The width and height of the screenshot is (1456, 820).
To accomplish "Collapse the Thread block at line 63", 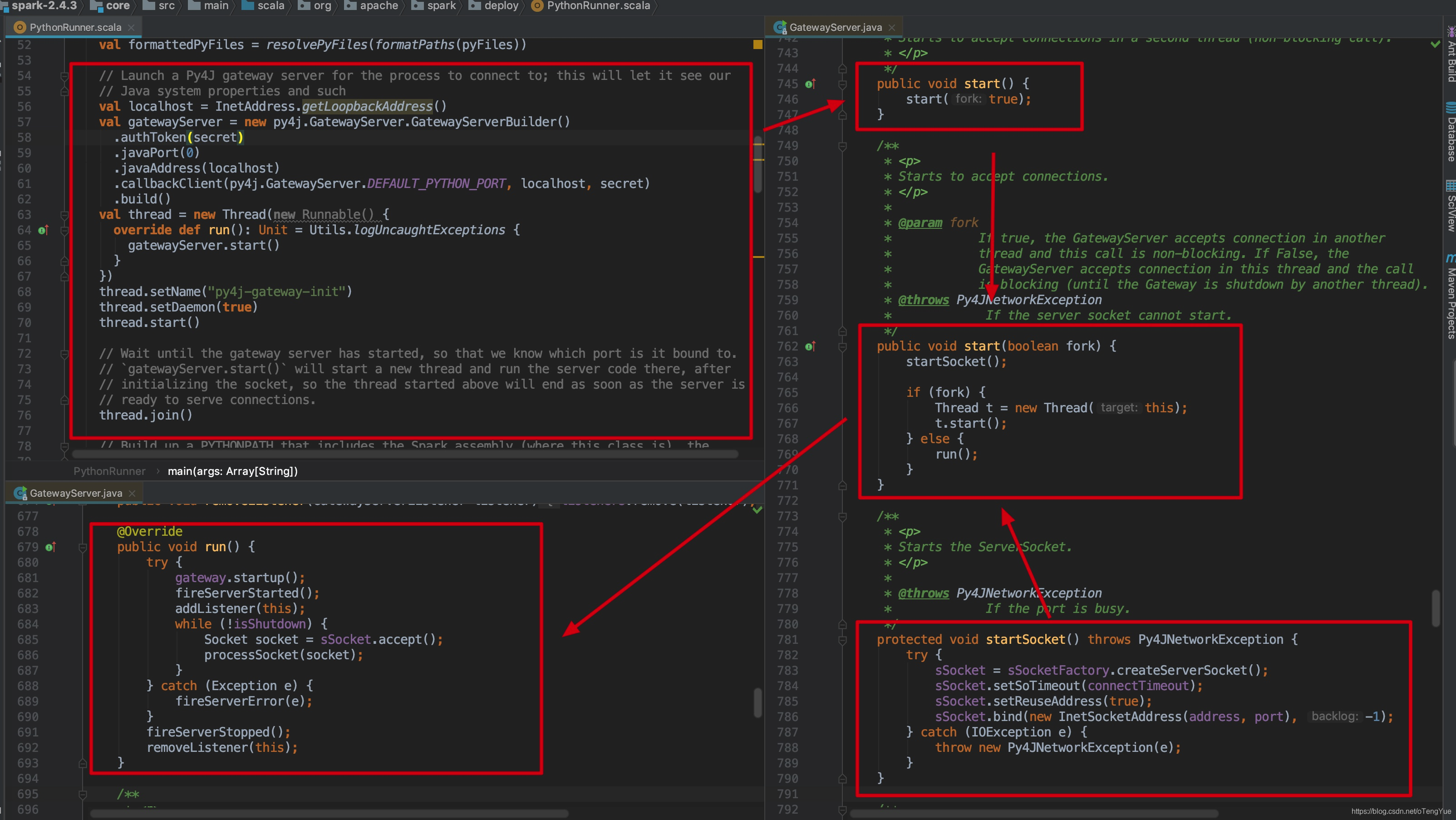I will click(64, 215).
